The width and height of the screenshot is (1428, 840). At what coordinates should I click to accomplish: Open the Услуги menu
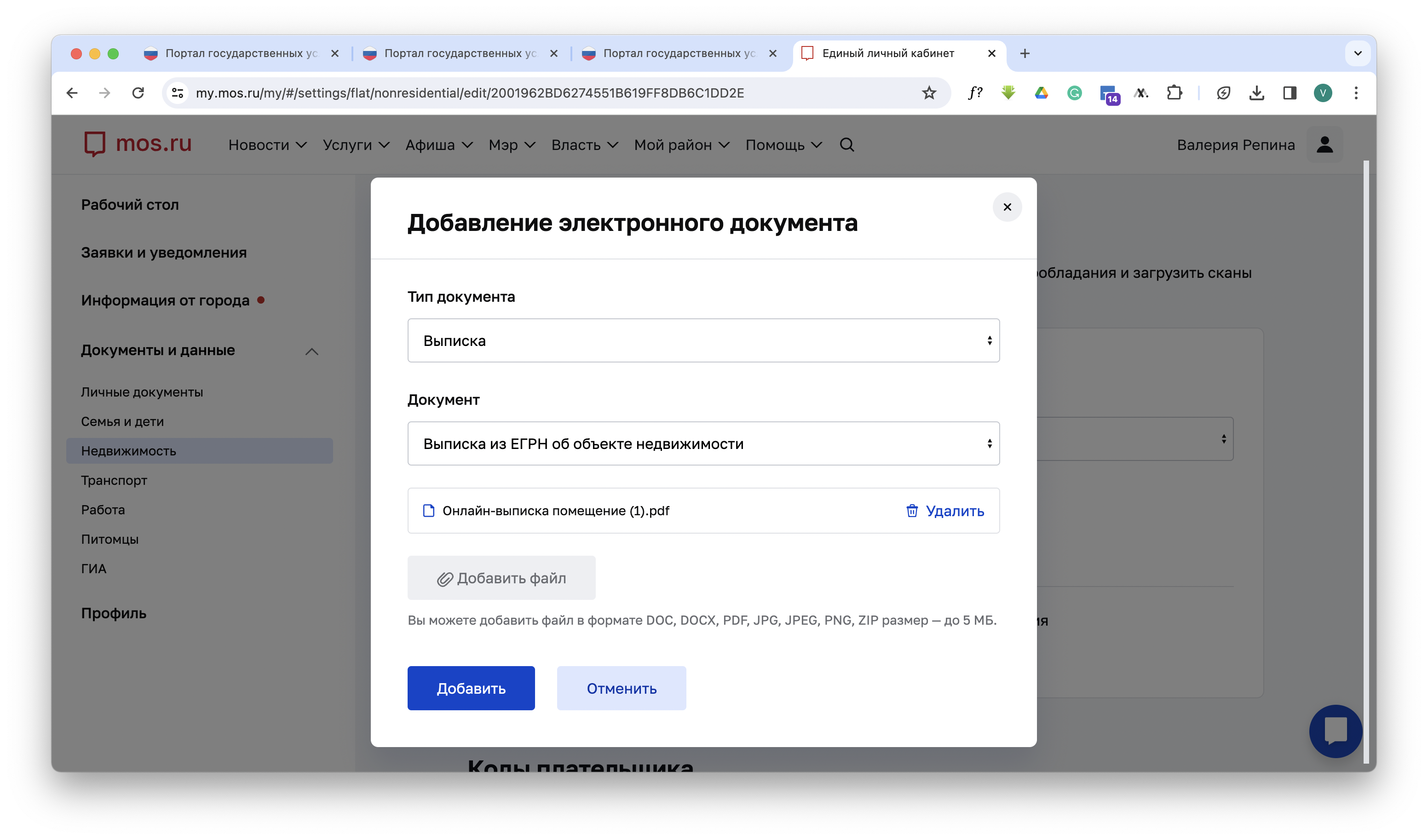(x=356, y=145)
